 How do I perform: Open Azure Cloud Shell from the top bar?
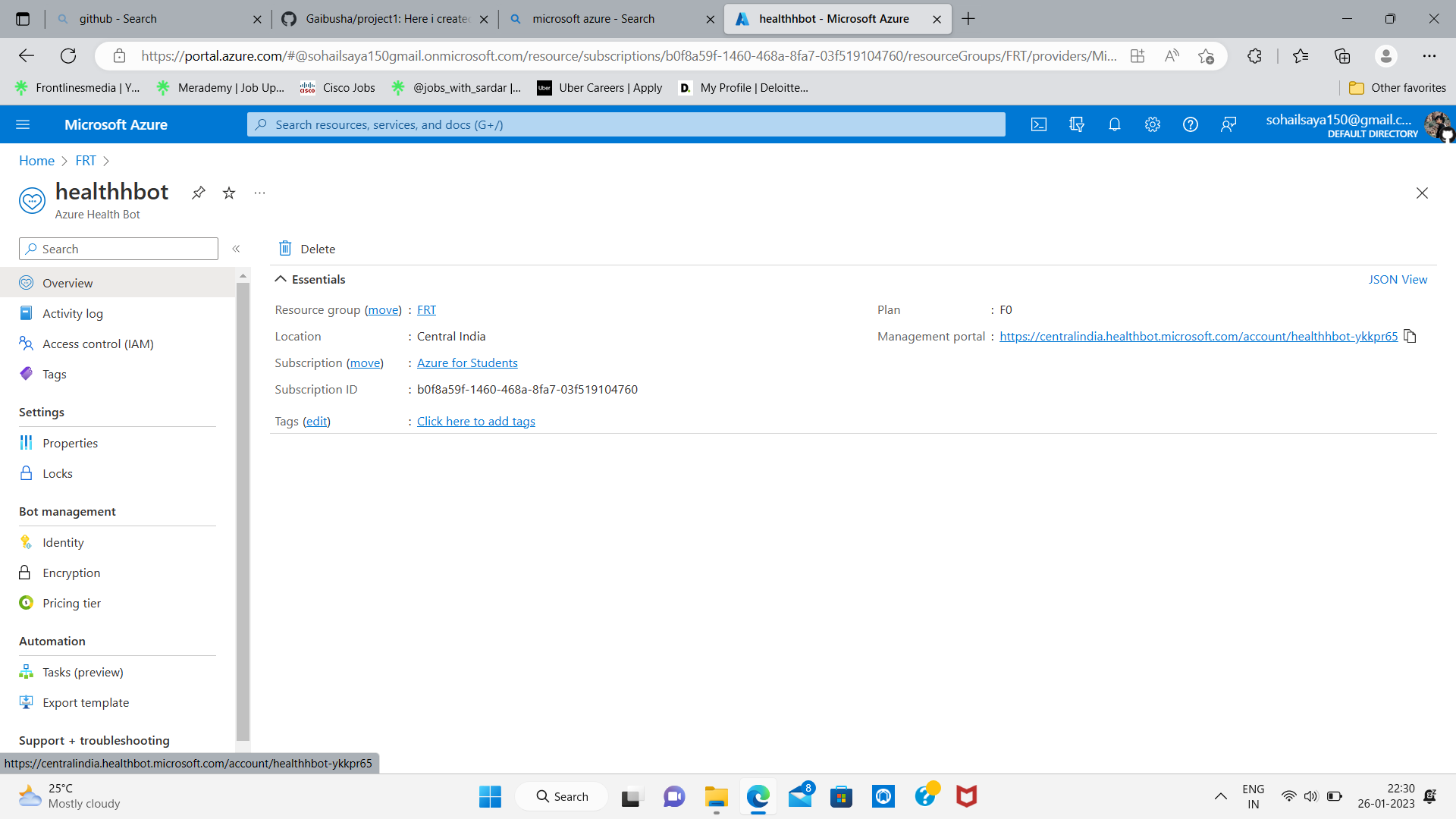(1039, 124)
